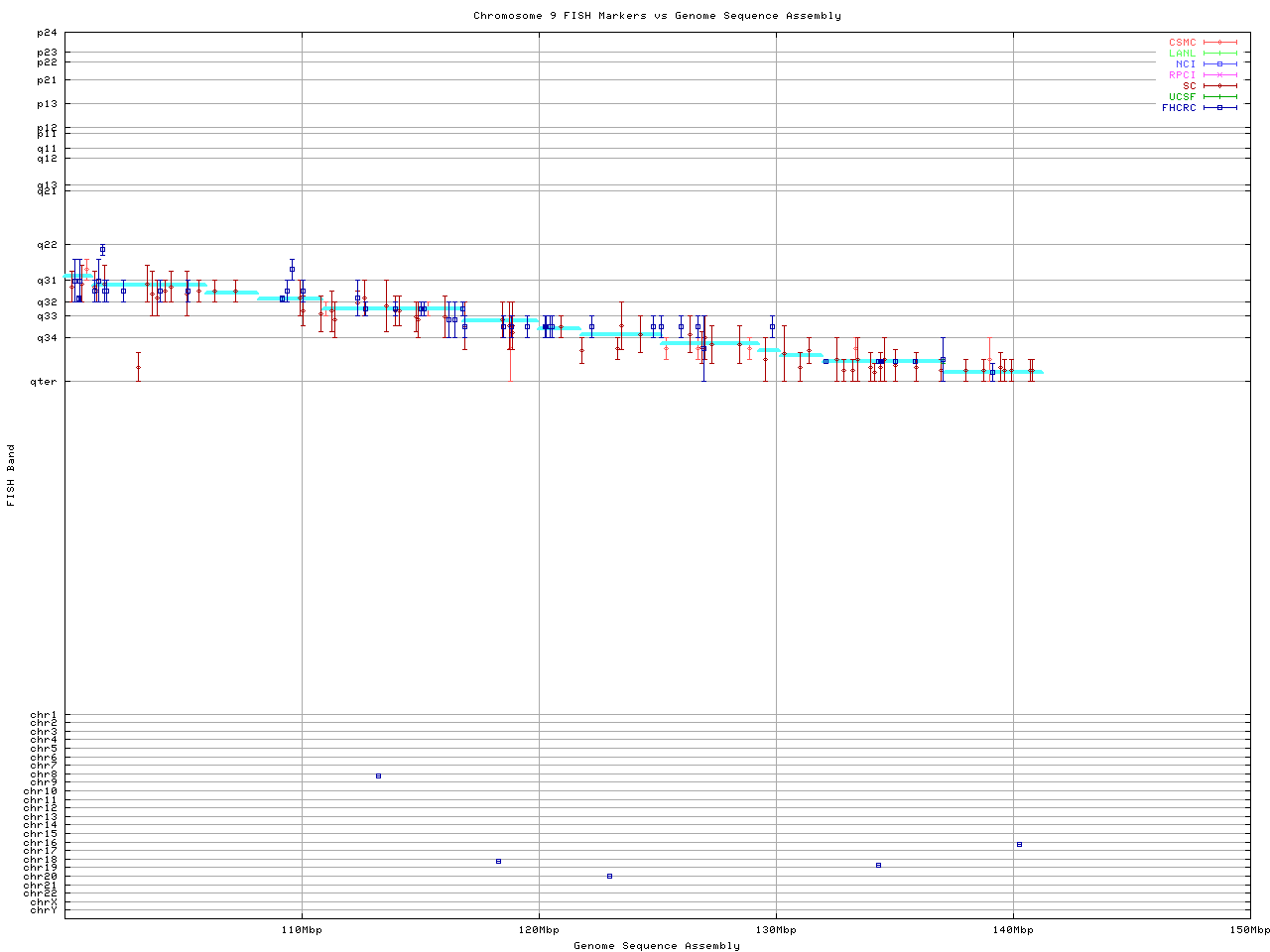Image resolution: width=1270 pixels, height=952 pixels.
Task: Click the SC legend marker sample
Action: 1219,86
